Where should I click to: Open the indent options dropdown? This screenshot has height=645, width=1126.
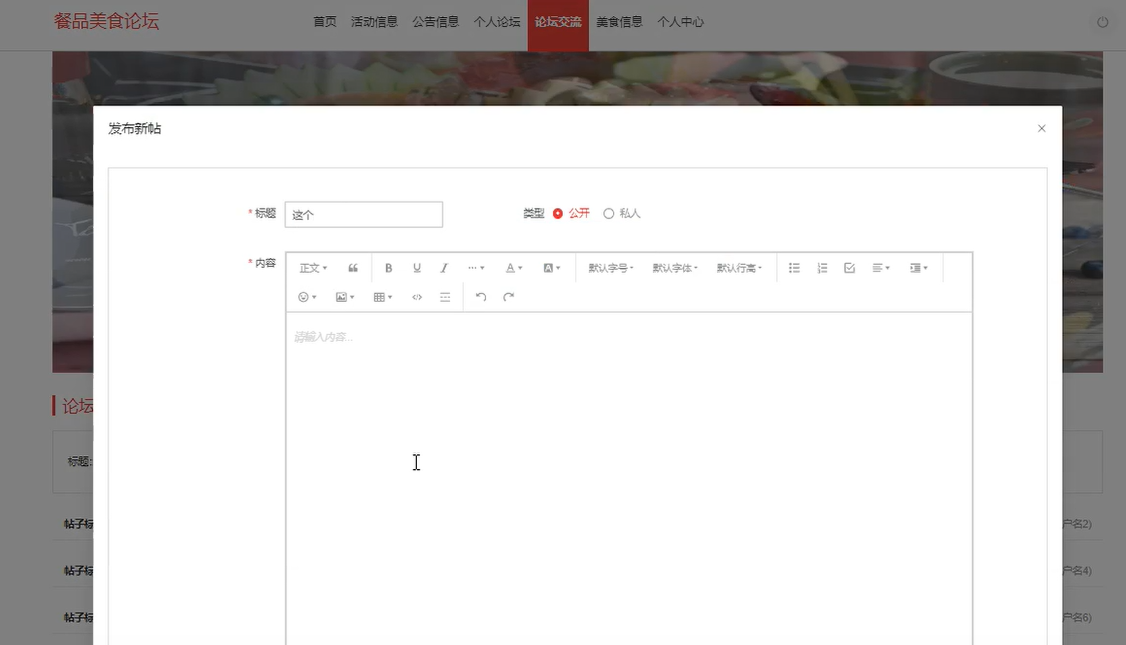point(918,268)
